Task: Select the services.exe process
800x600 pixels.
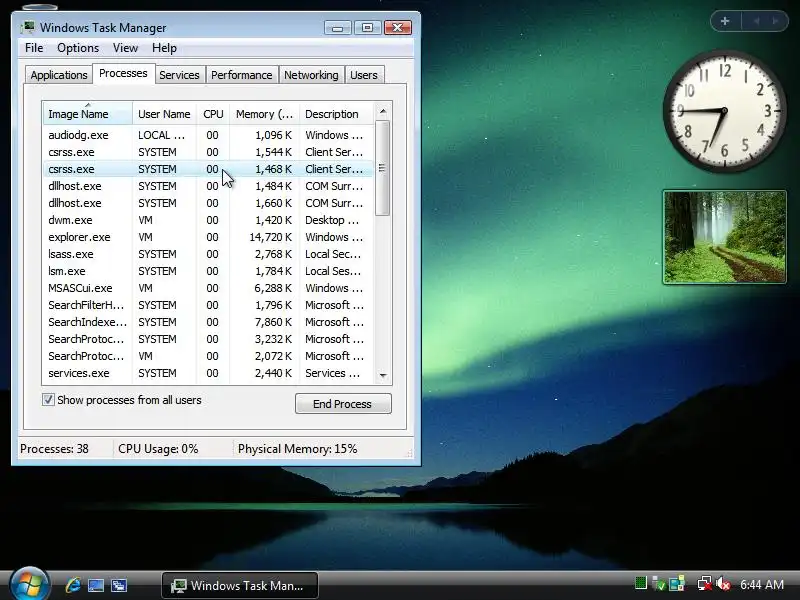Action: [x=208, y=373]
